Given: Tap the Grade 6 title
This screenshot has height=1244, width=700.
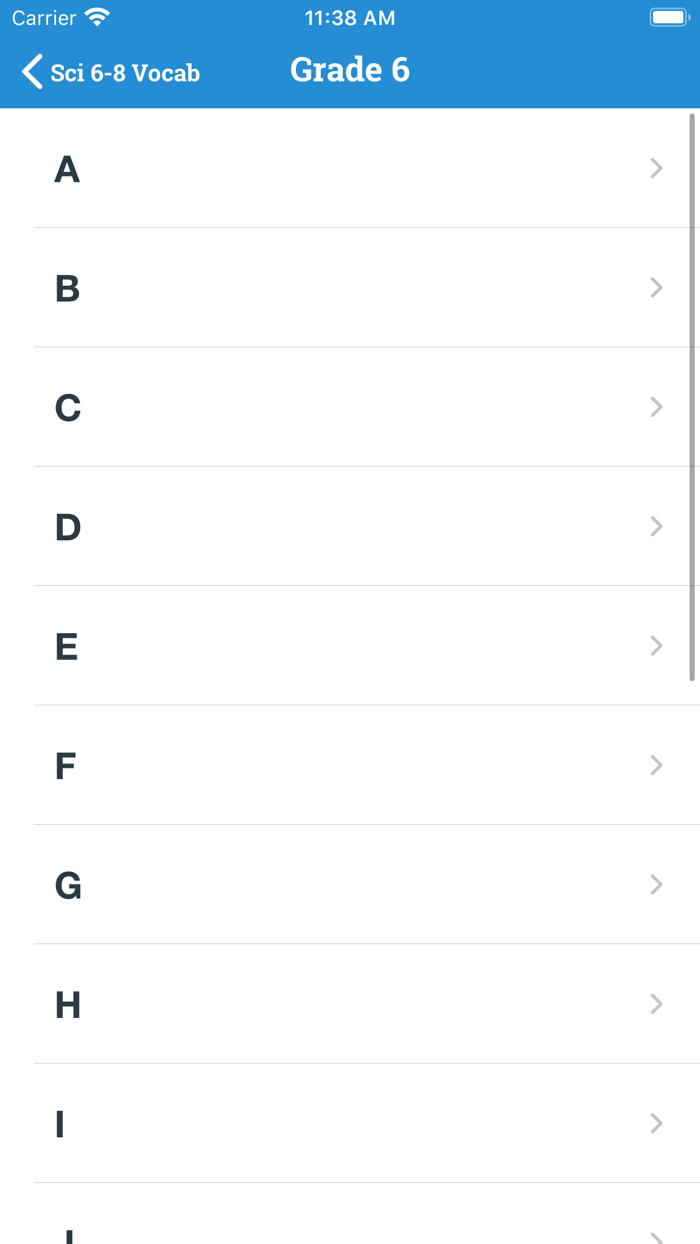Looking at the screenshot, I should pos(350,70).
